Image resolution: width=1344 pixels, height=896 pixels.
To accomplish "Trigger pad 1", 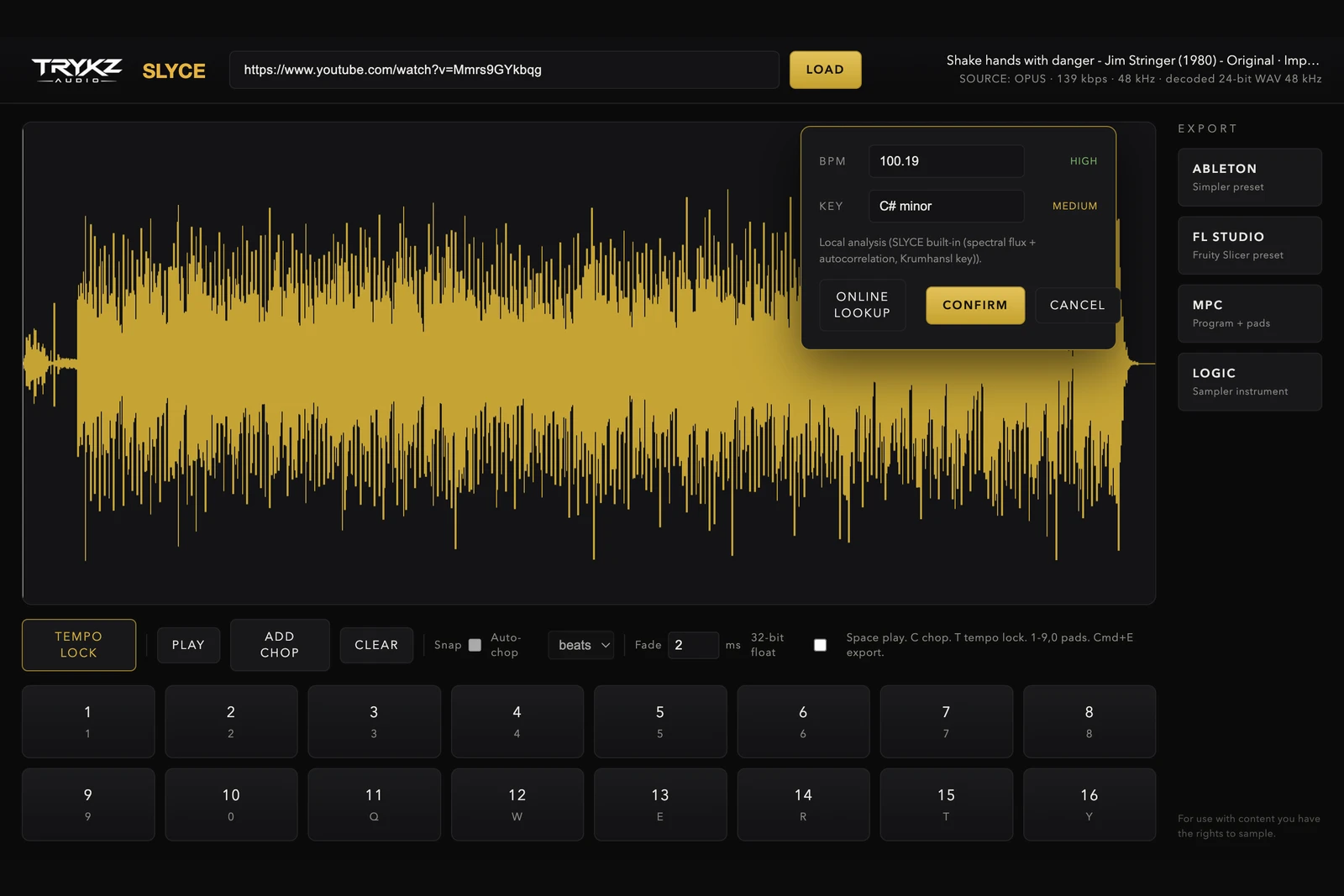I will [x=88, y=721].
